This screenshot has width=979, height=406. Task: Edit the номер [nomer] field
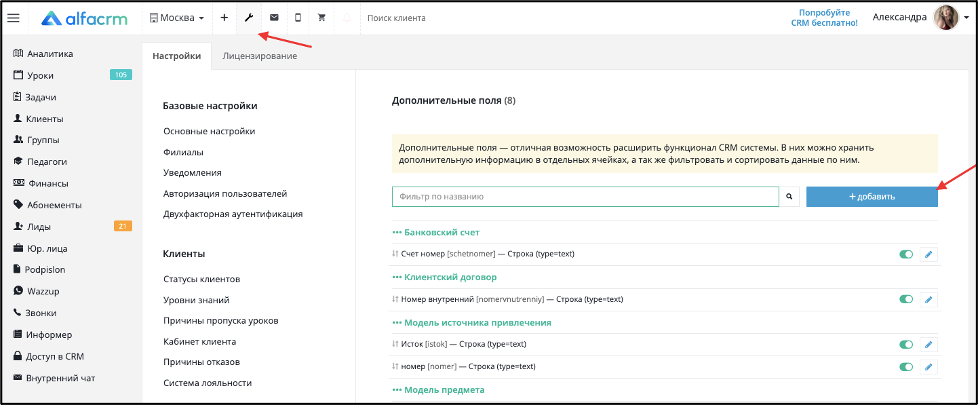(x=928, y=367)
